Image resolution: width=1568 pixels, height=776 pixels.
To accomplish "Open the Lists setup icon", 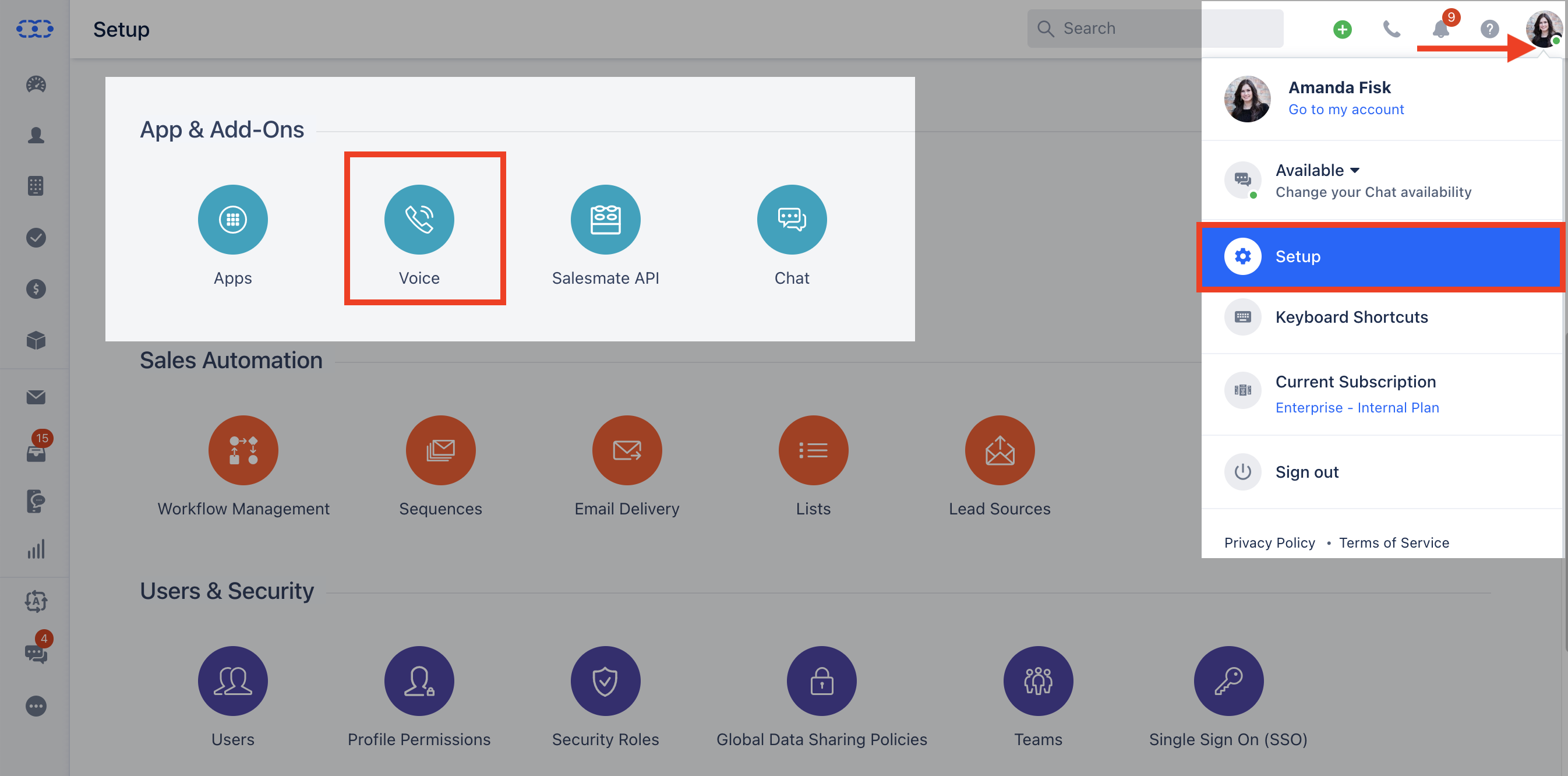I will [813, 450].
